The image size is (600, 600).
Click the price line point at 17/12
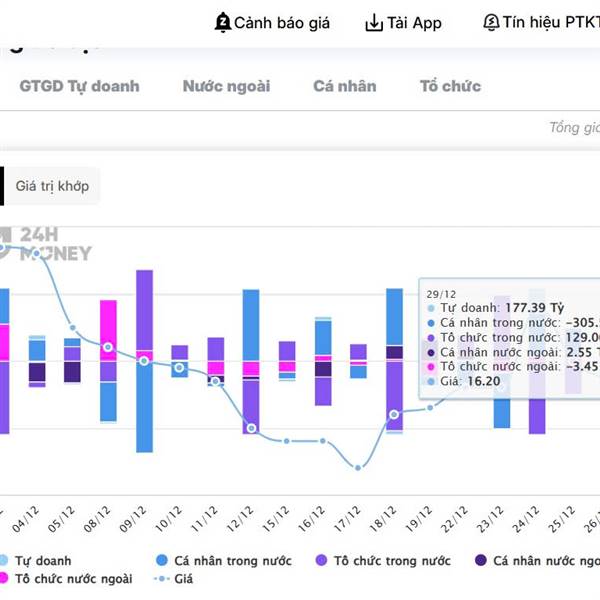358,467
